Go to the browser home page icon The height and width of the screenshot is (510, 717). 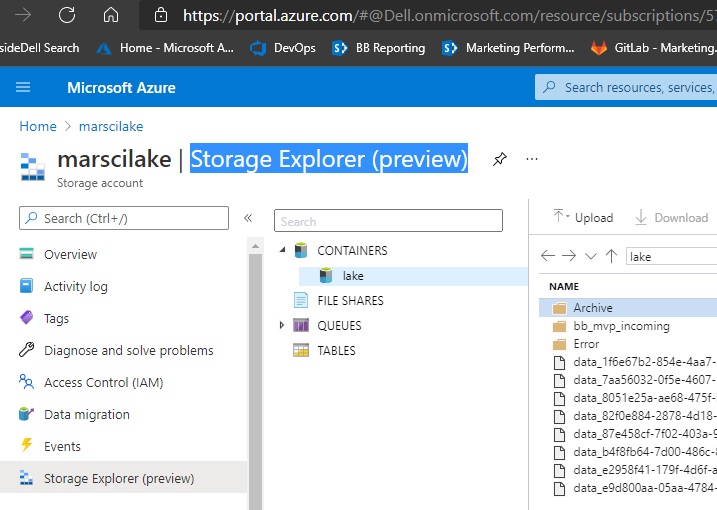pyautogui.click(x=111, y=15)
